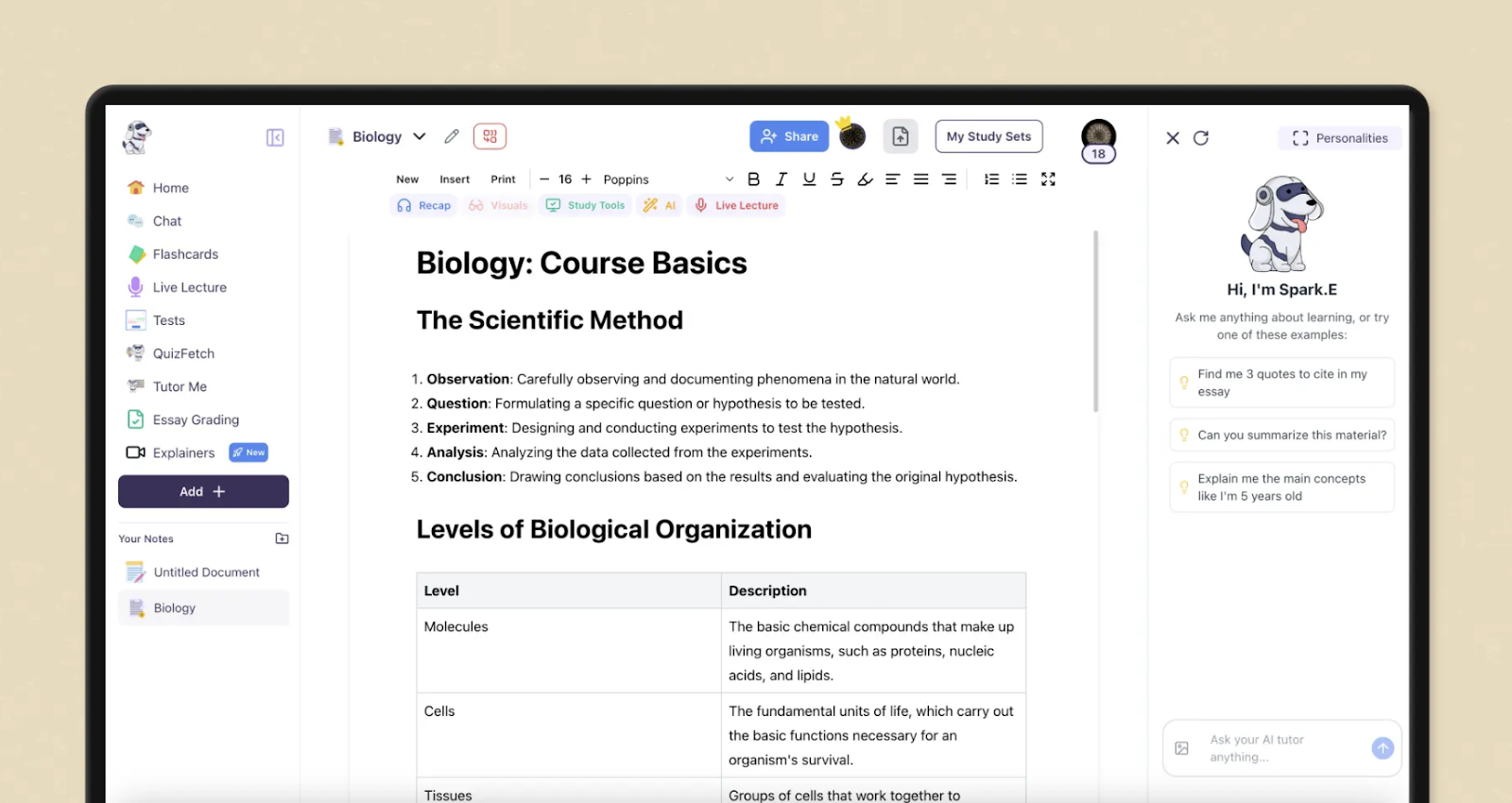The width and height of the screenshot is (1512, 803).
Task: Decrease the font size
Action: click(x=544, y=179)
